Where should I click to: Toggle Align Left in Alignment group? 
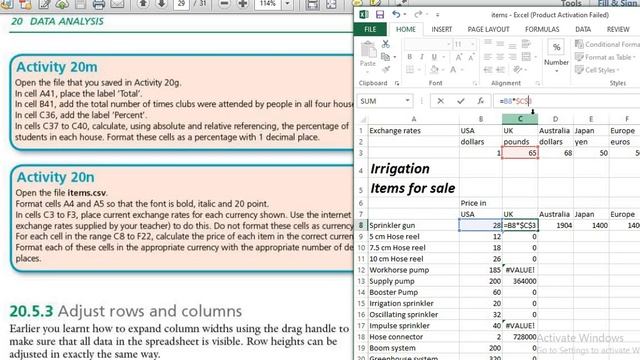(488, 57)
